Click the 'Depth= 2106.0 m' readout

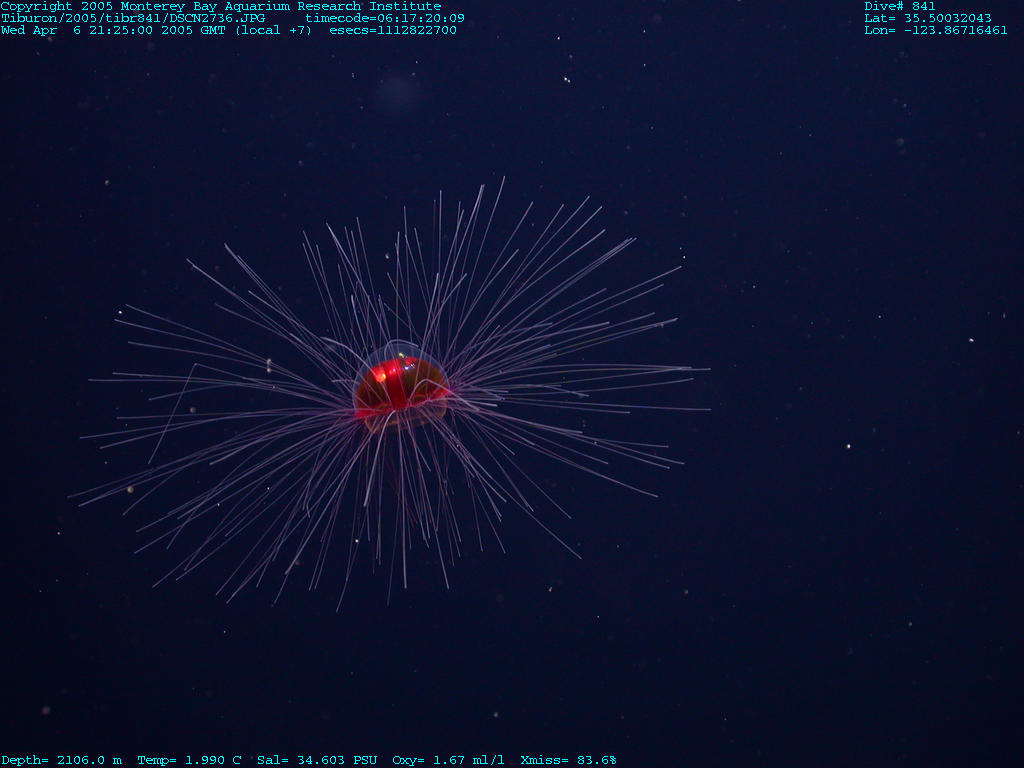[x=61, y=760]
